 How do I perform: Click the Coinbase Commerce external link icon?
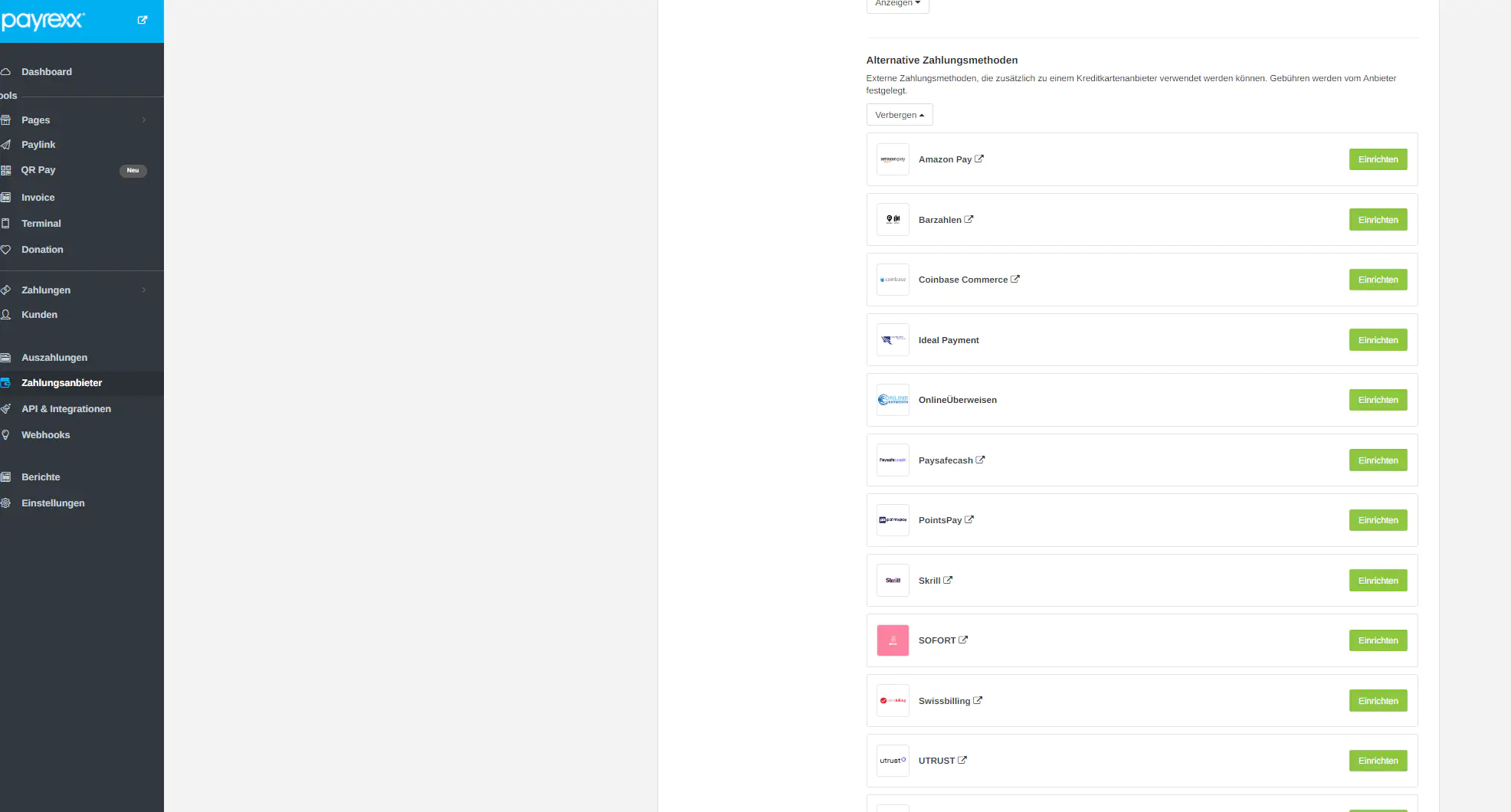(1015, 280)
